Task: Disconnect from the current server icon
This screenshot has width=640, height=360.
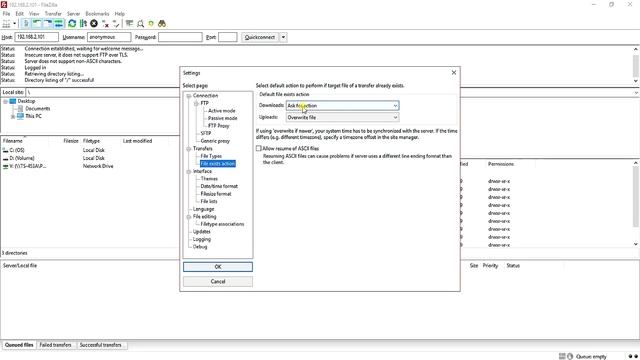Action: point(105,24)
